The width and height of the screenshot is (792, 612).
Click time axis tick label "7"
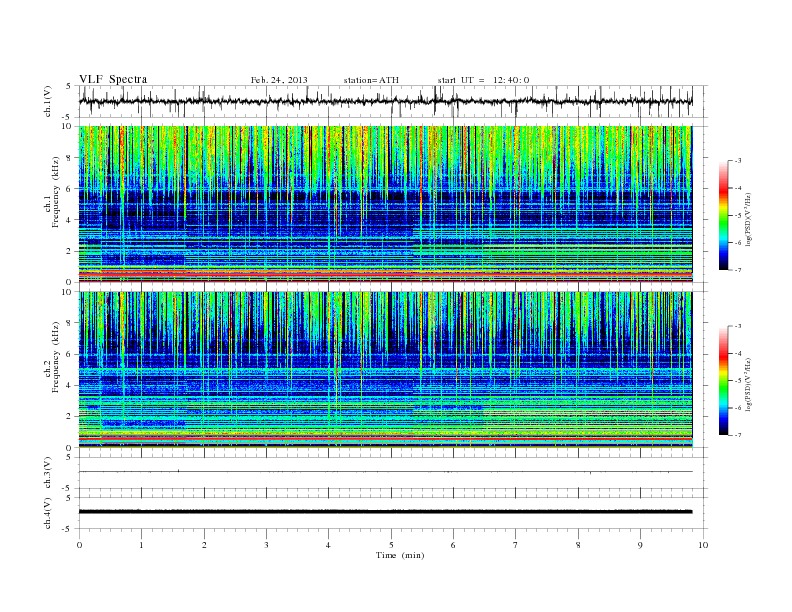[516, 545]
